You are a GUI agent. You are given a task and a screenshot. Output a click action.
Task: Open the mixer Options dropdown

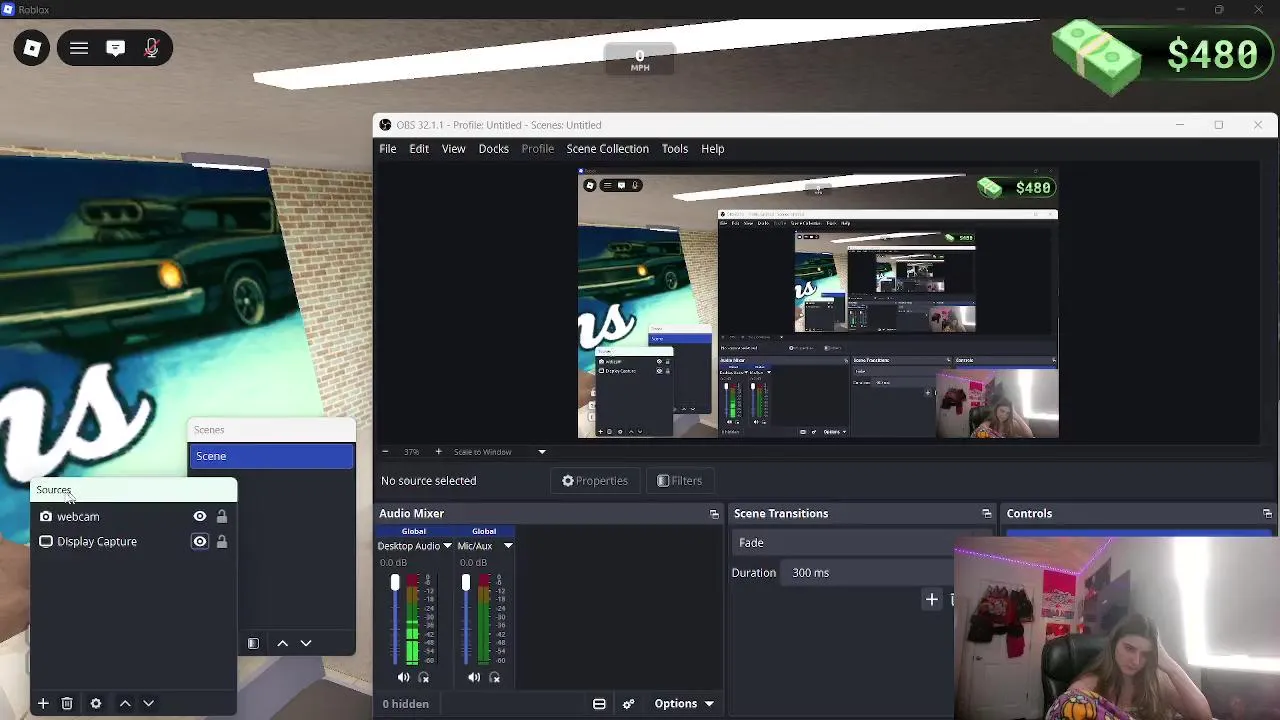684,704
